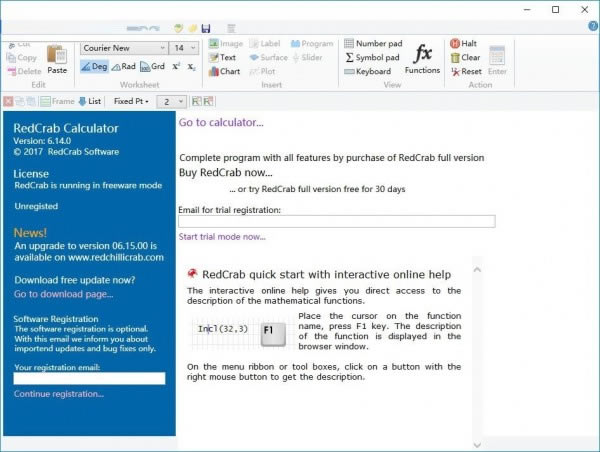The image size is (600, 452).
Task: Click the Start trial mode now link
Action: [x=222, y=237]
